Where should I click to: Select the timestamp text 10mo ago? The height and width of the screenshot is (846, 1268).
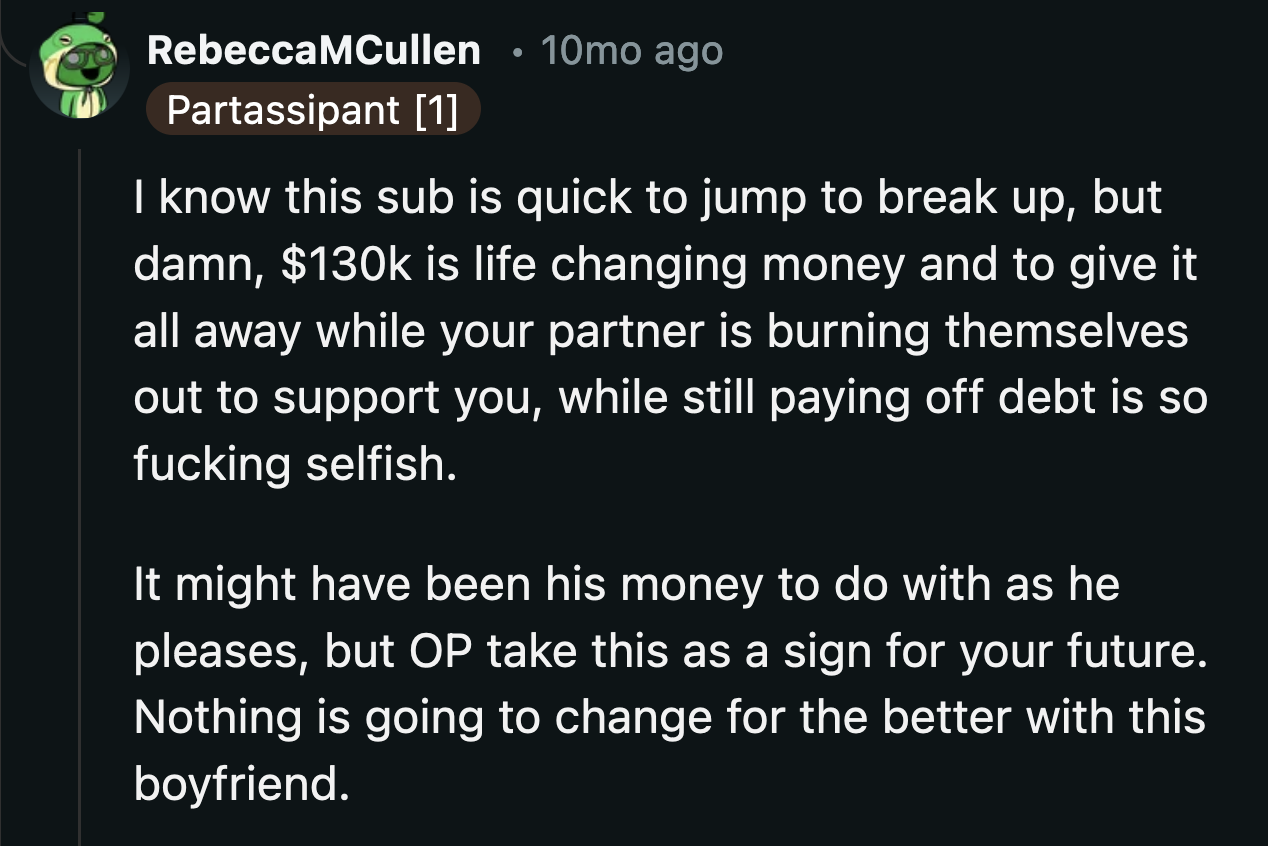[630, 51]
